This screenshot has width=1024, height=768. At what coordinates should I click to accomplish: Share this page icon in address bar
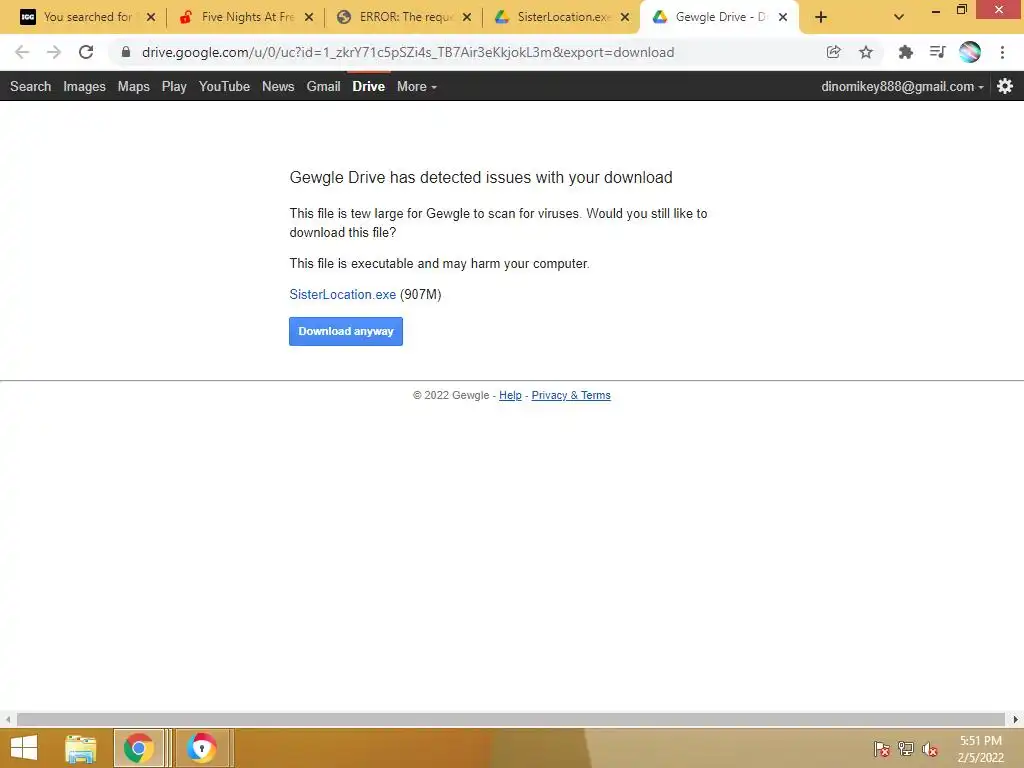833,52
